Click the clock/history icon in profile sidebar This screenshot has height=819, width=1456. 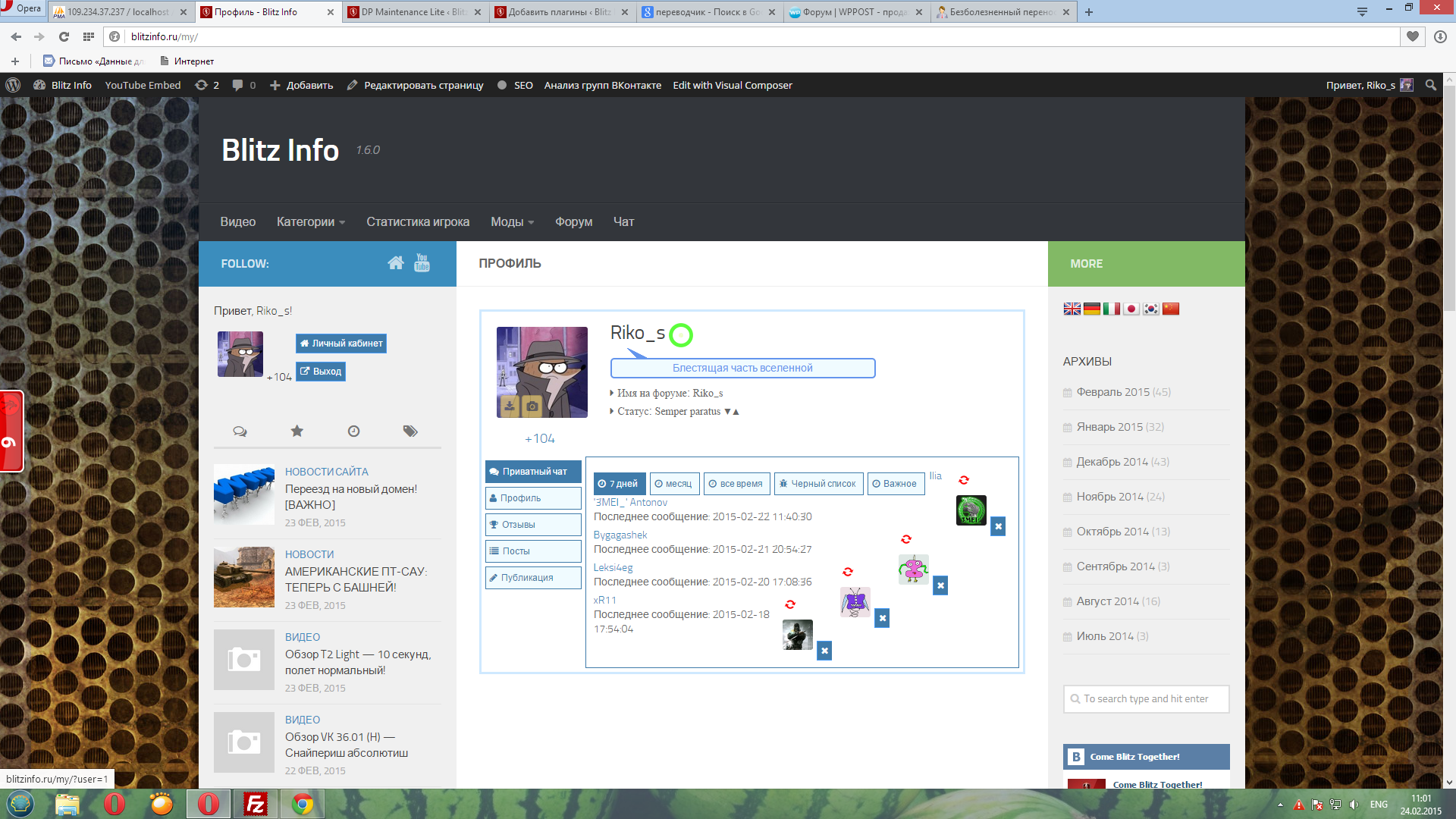tap(353, 430)
